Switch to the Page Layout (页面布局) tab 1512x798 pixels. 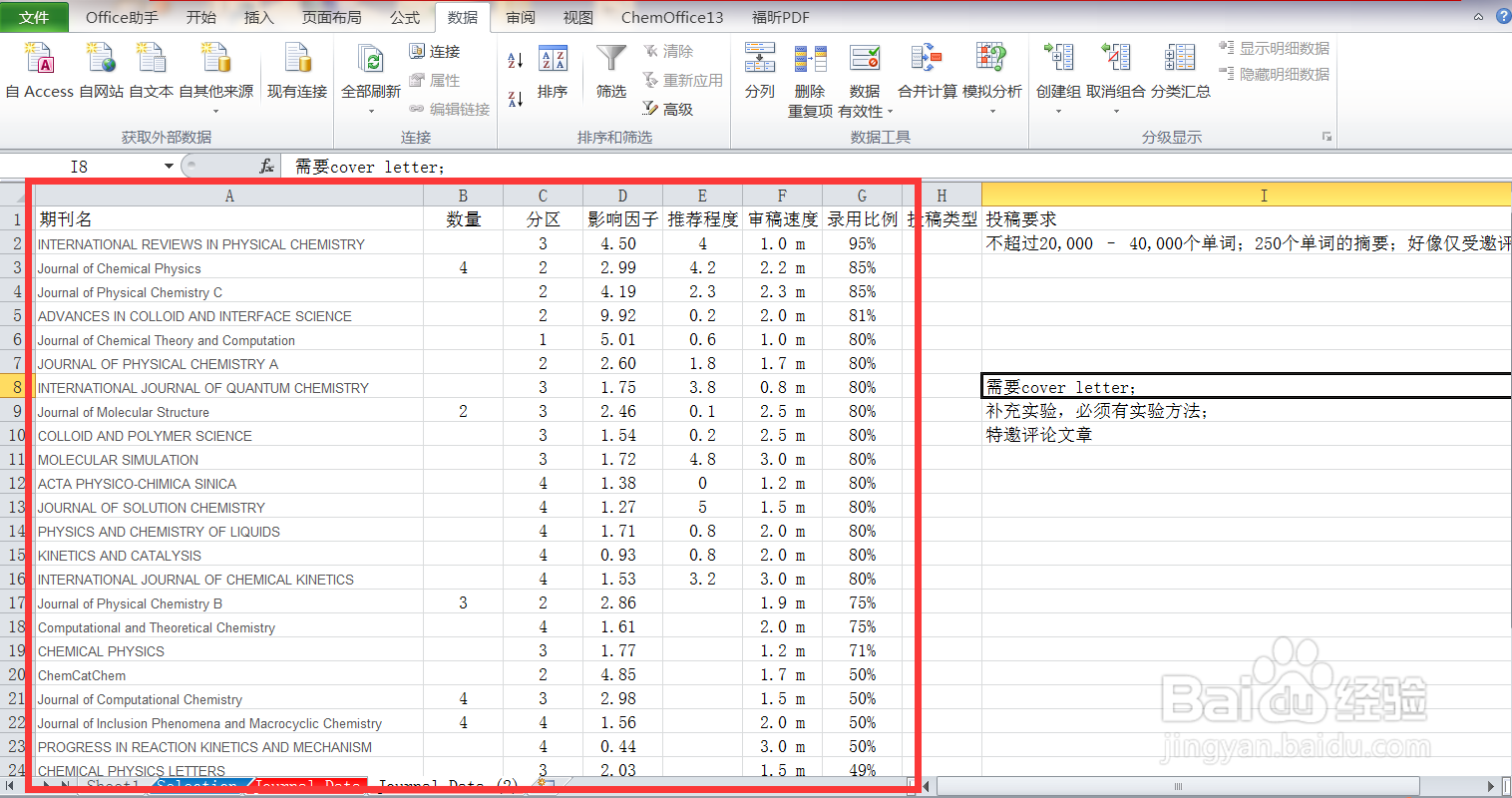tap(332, 17)
